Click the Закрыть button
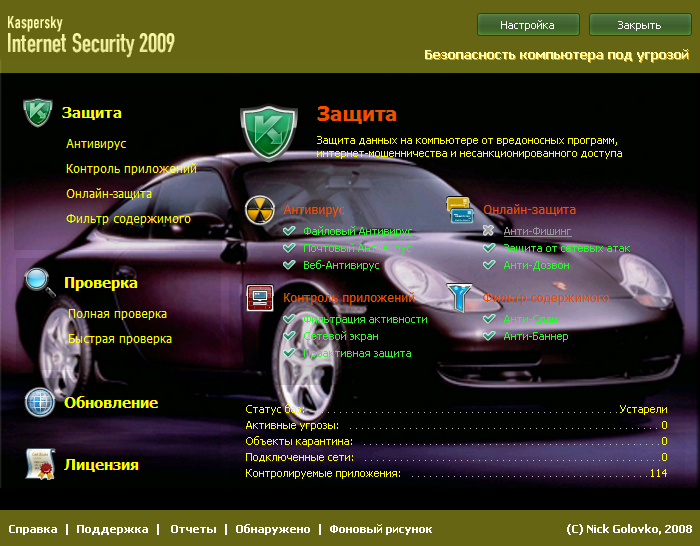700x546 pixels. pyautogui.click(x=640, y=25)
